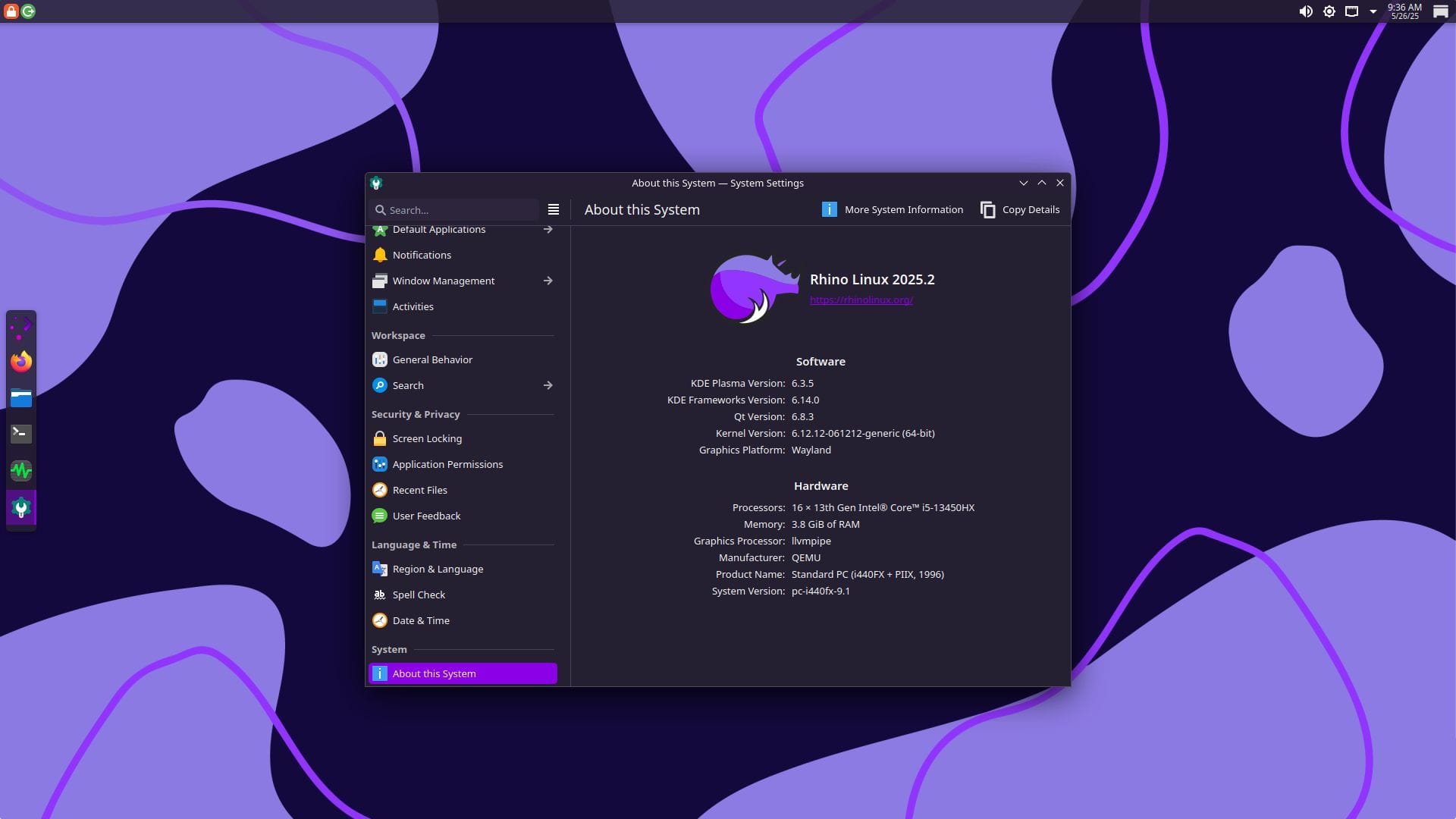Click the volume icon in system tray
Screen dimensions: 1456x819
coord(1306,11)
